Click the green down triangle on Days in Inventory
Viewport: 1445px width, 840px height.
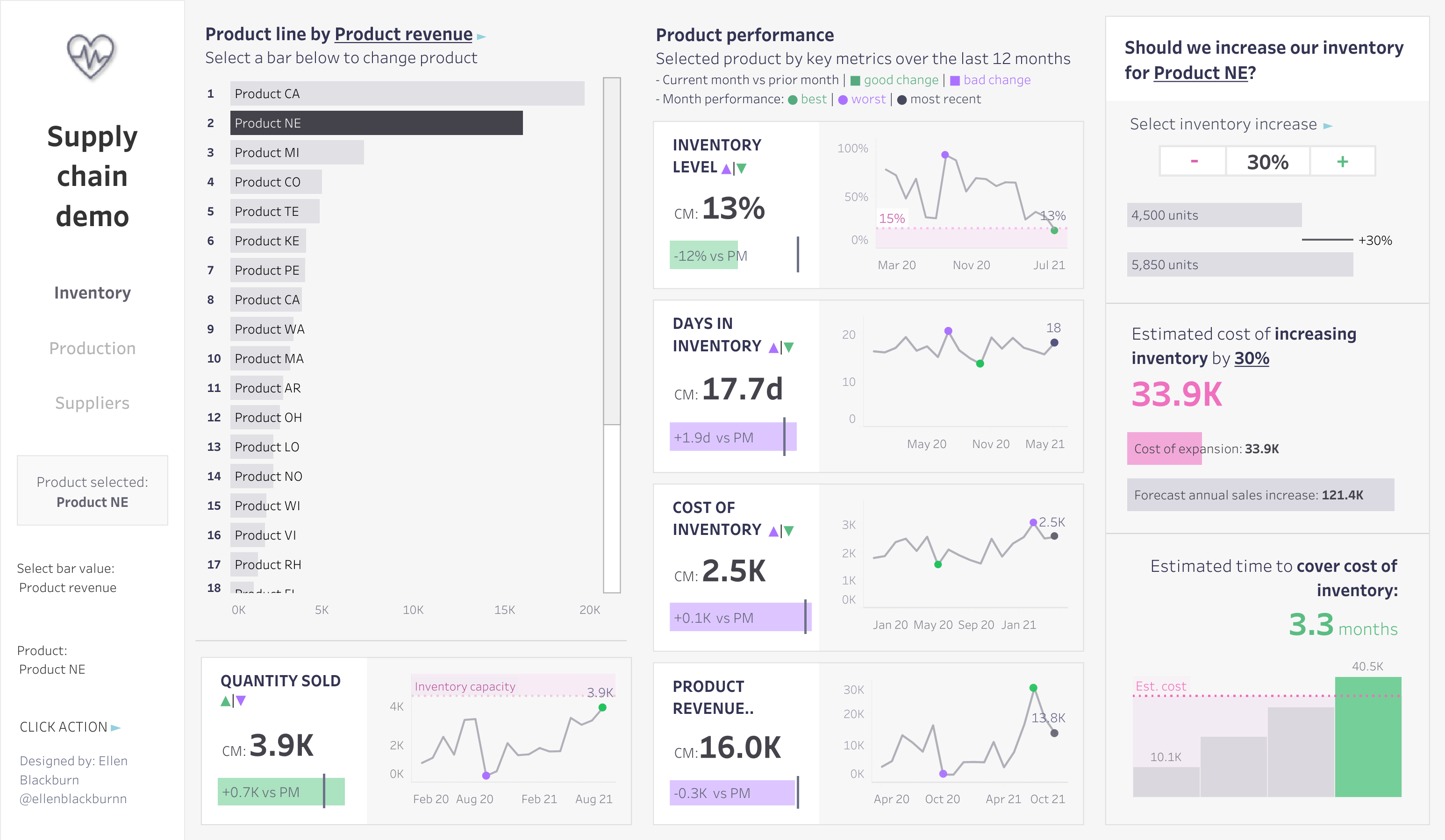coord(790,348)
